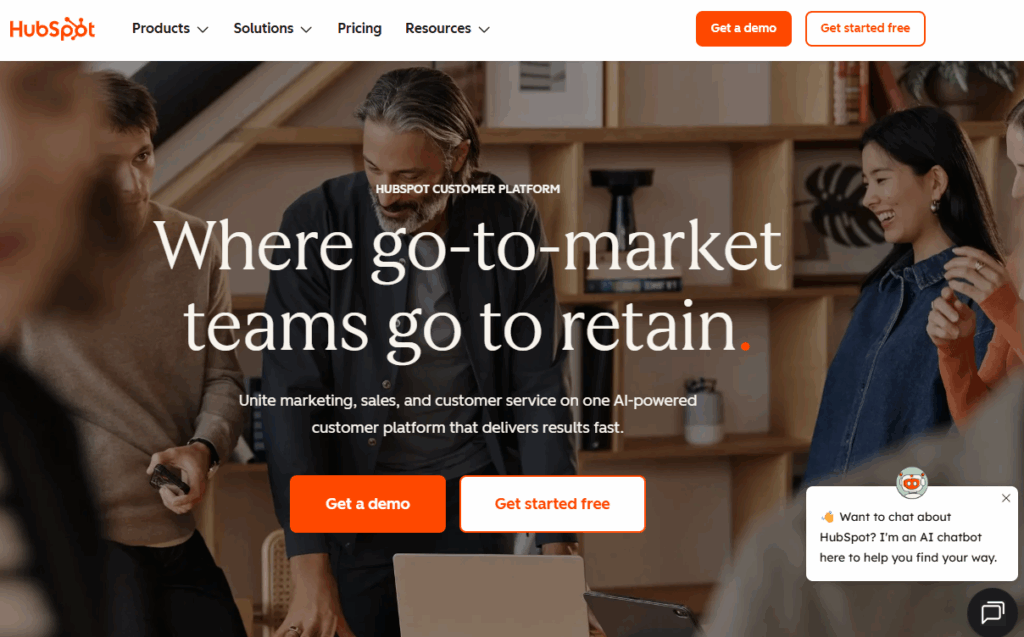Click the waving hand emoji in chat message
Image resolution: width=1024 pixels, height=637 pixels.
(827, 517)
